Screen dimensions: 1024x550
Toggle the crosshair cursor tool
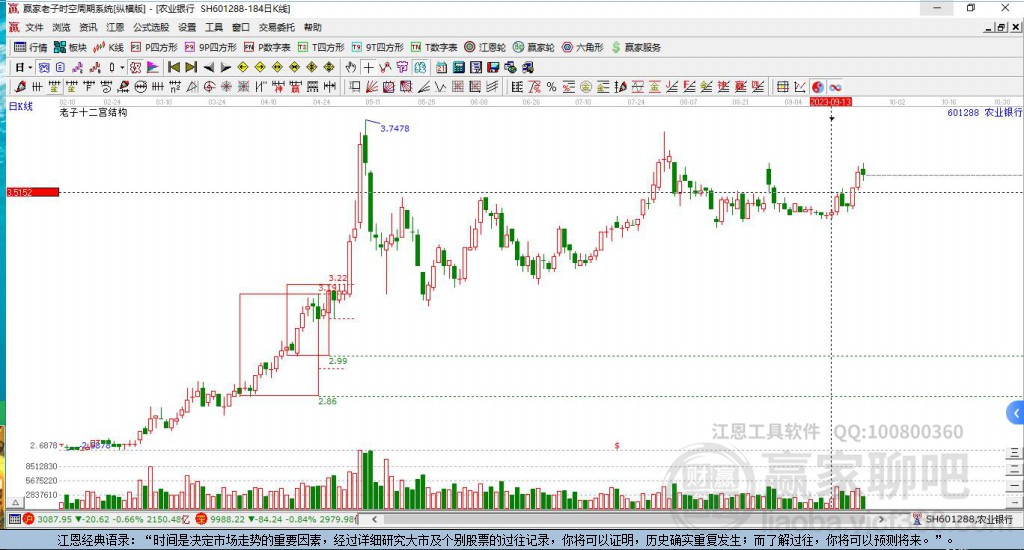368,67
